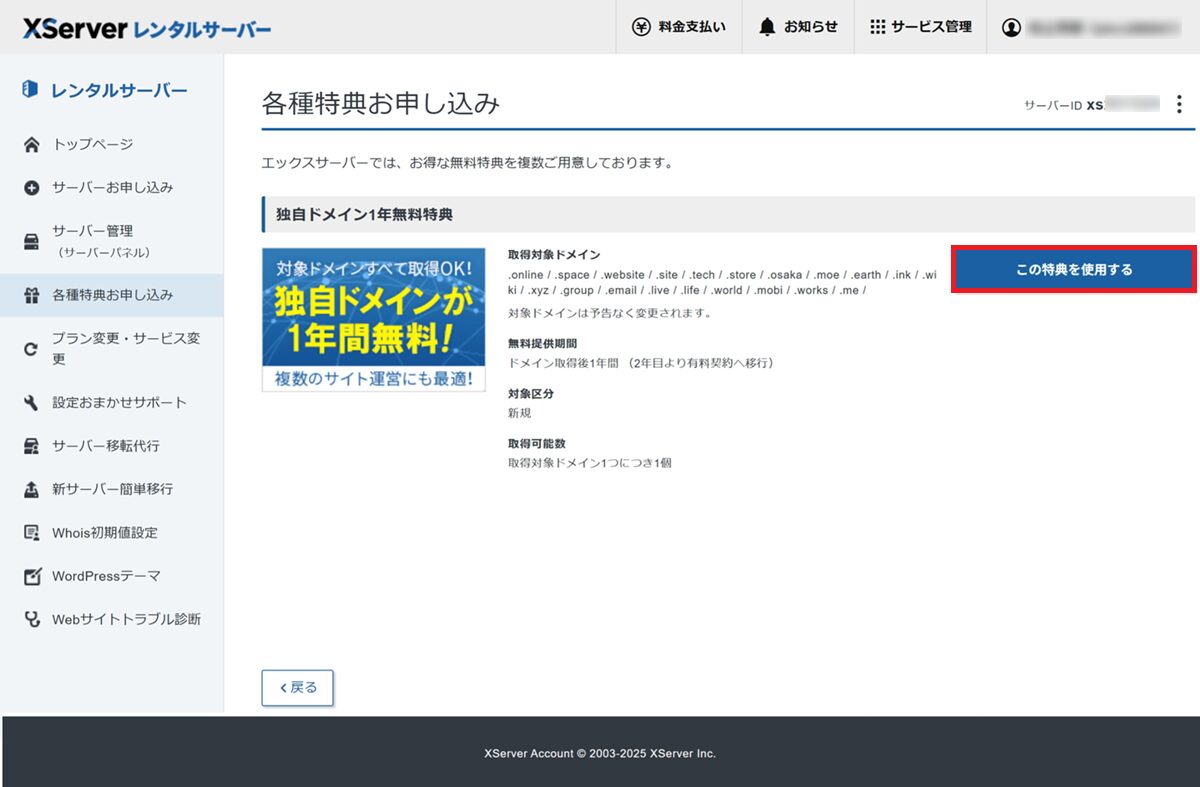This screenshot has width=1200, height=787.
Task: Click the bell icon for お知らせ
Action: [767, 27]
